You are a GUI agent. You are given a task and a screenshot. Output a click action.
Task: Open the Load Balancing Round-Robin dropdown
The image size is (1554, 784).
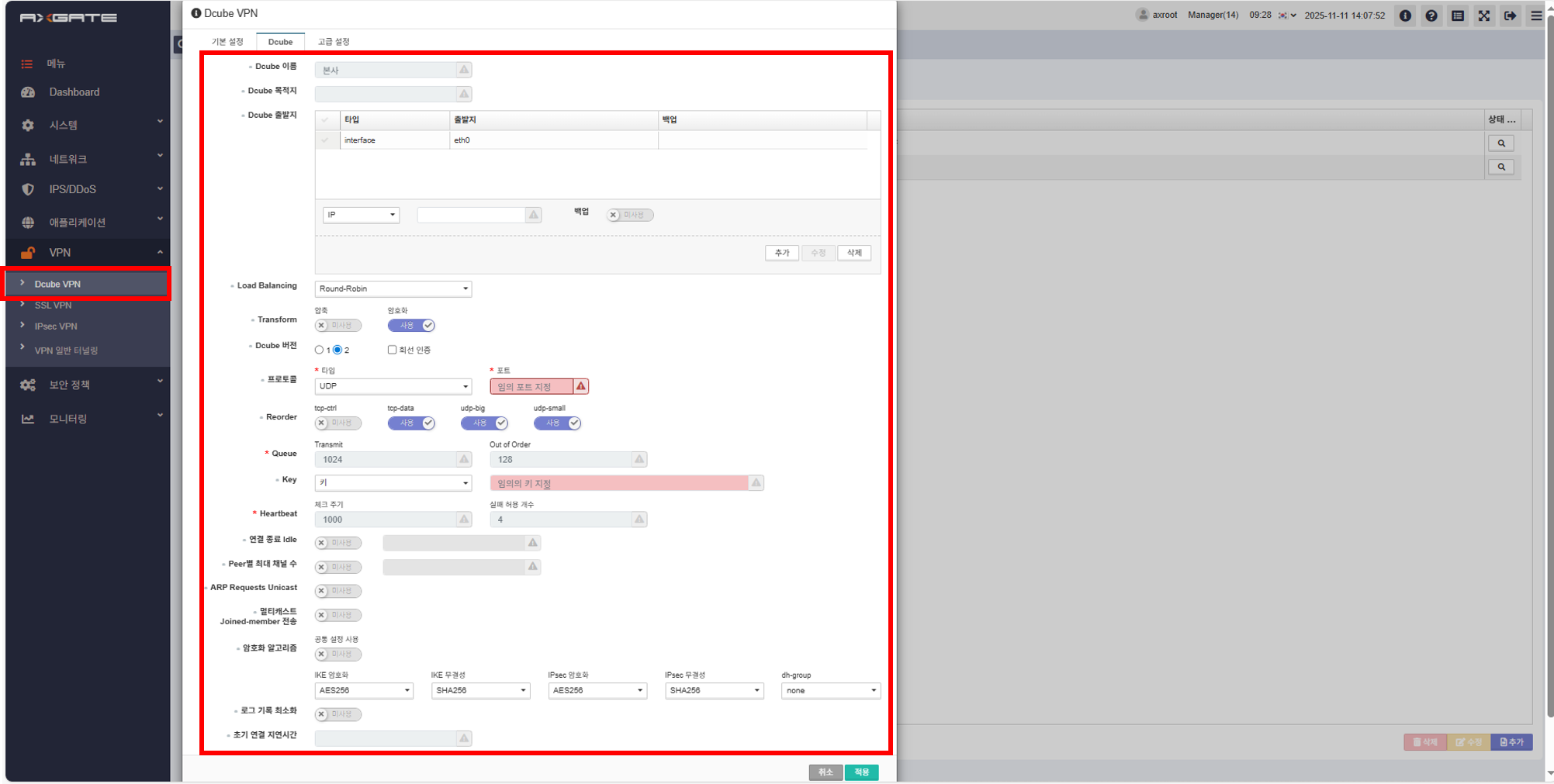pyautogui.click(x=393, y=288)
